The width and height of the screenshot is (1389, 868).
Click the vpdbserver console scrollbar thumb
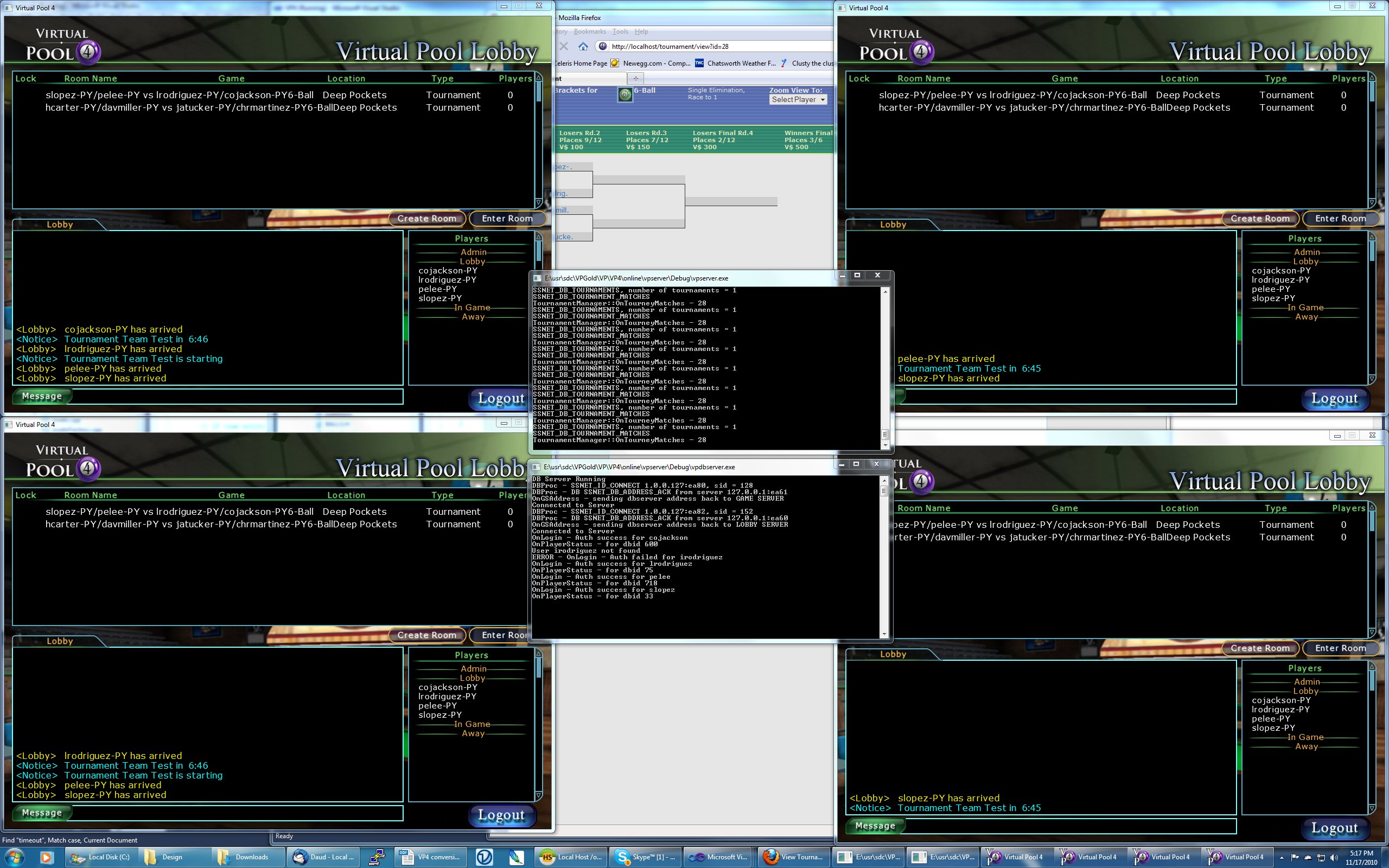(x=883, y=491)
